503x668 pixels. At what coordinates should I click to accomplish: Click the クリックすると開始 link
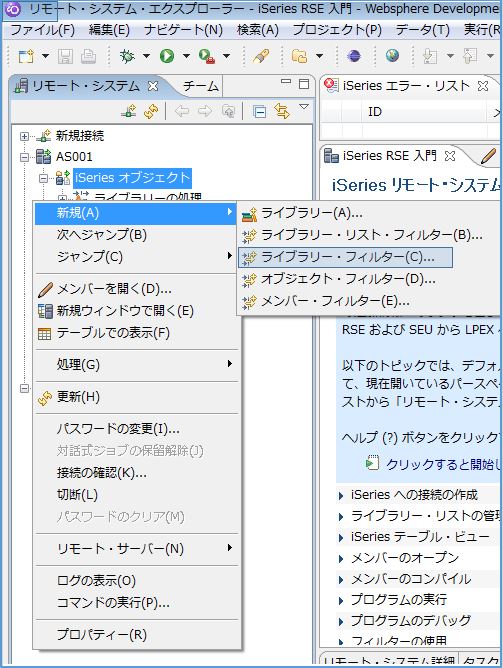pyautogui.click(x=443, y=464)
